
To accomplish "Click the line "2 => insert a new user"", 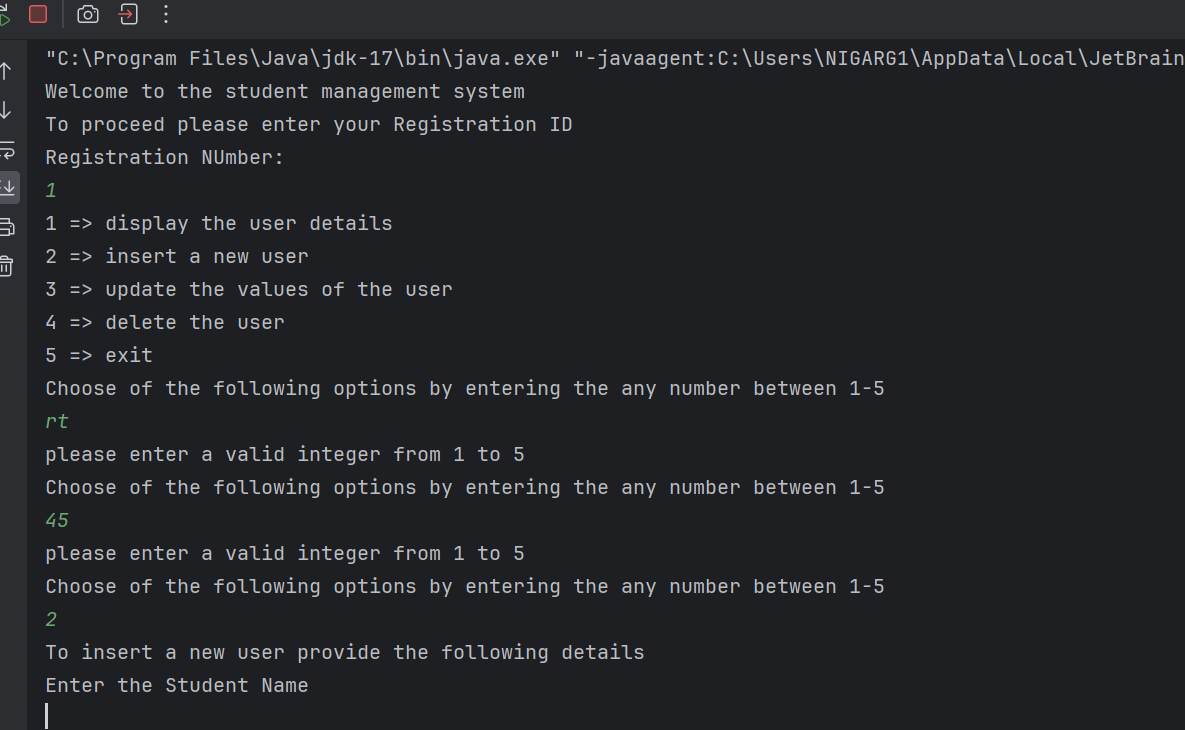I will click(176, 256).
